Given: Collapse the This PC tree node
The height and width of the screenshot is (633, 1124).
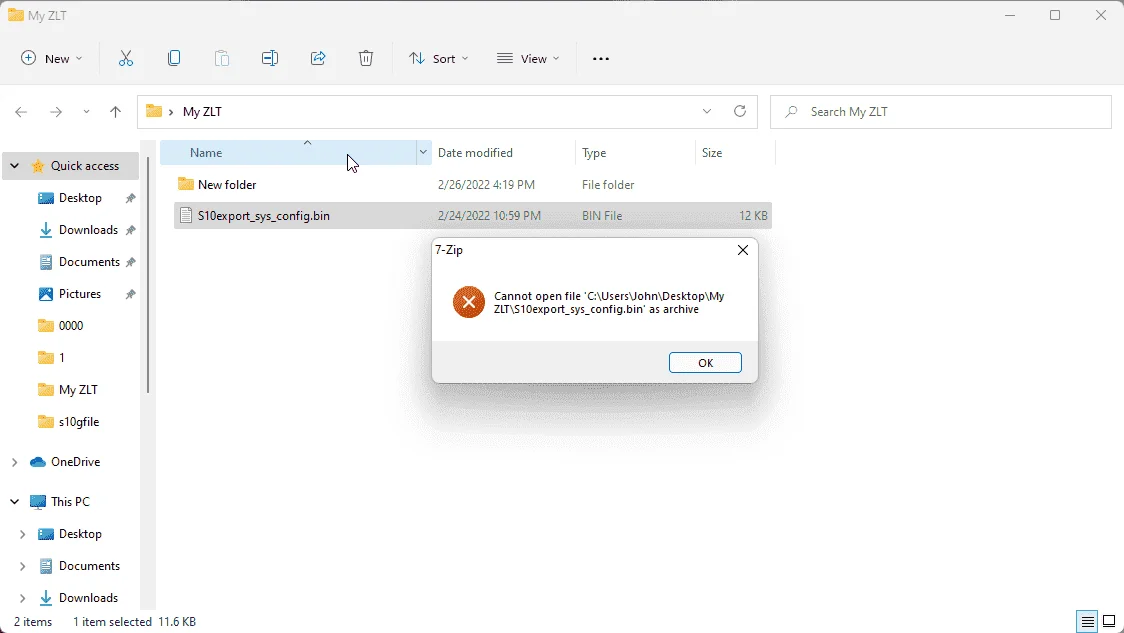Looking at the screenshot, I should pos(14,502).
